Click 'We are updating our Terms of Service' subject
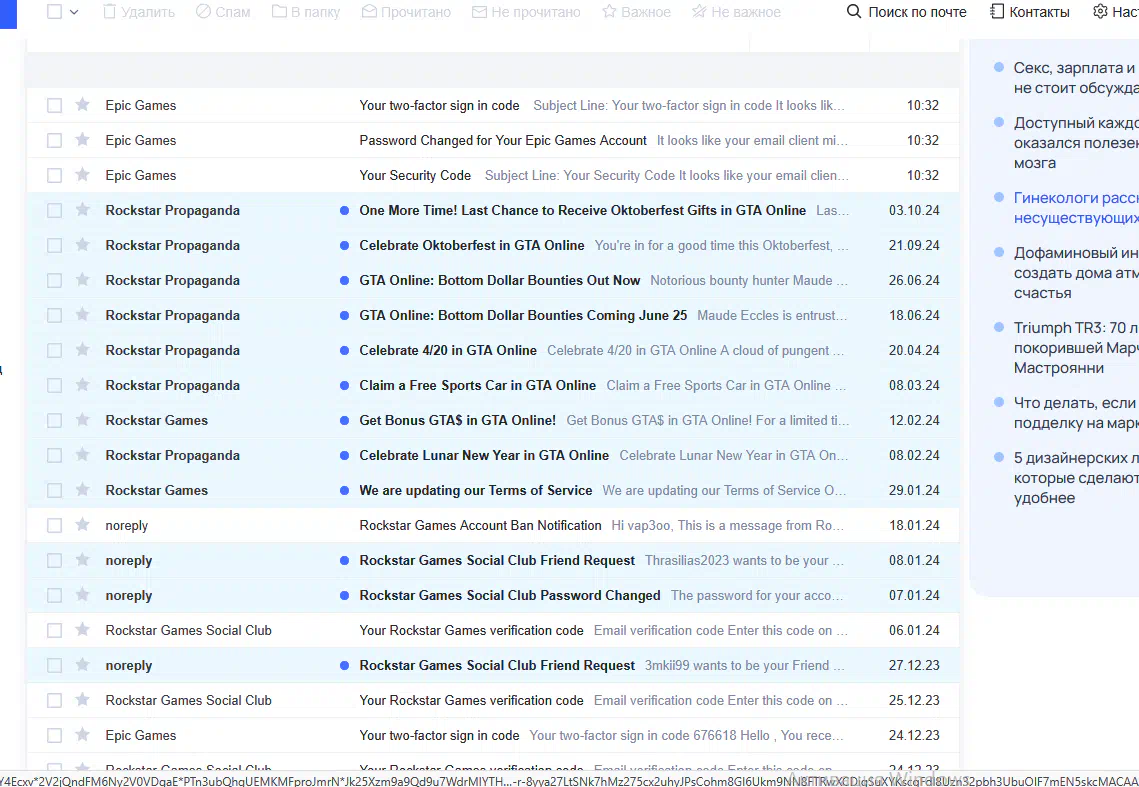The height and width of the screenshot is (787, 1139). 475,491
